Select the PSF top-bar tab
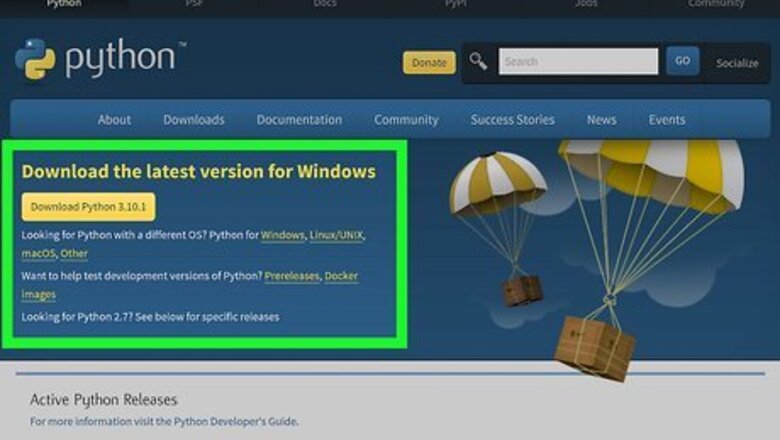 click(x=195, y=4)
